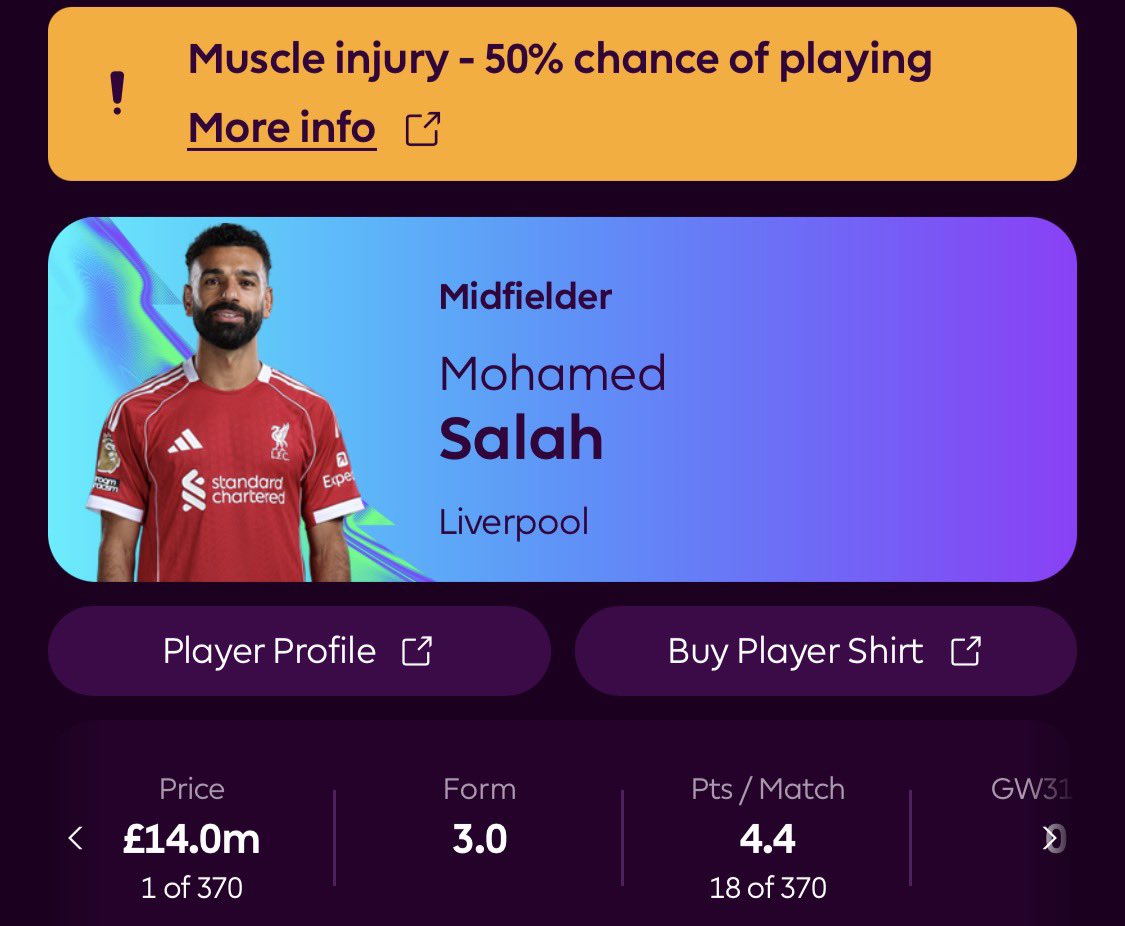This screenshot has width=1125, height=926.
Task: Open the More info link
Action: [282, 128]
